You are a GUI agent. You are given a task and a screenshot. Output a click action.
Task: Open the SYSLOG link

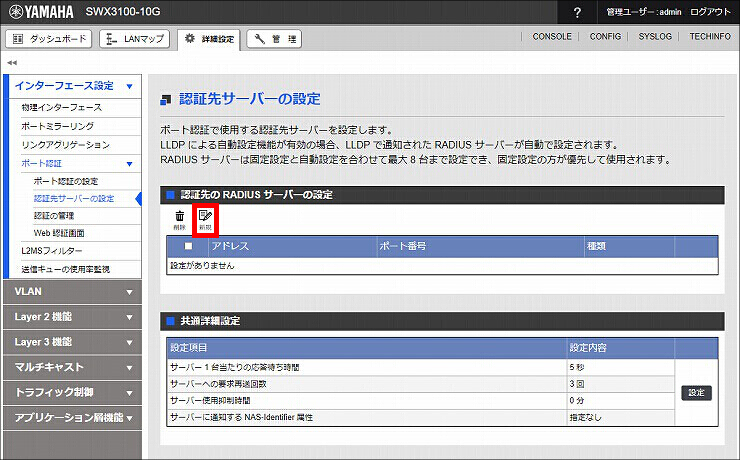(655, 36)
